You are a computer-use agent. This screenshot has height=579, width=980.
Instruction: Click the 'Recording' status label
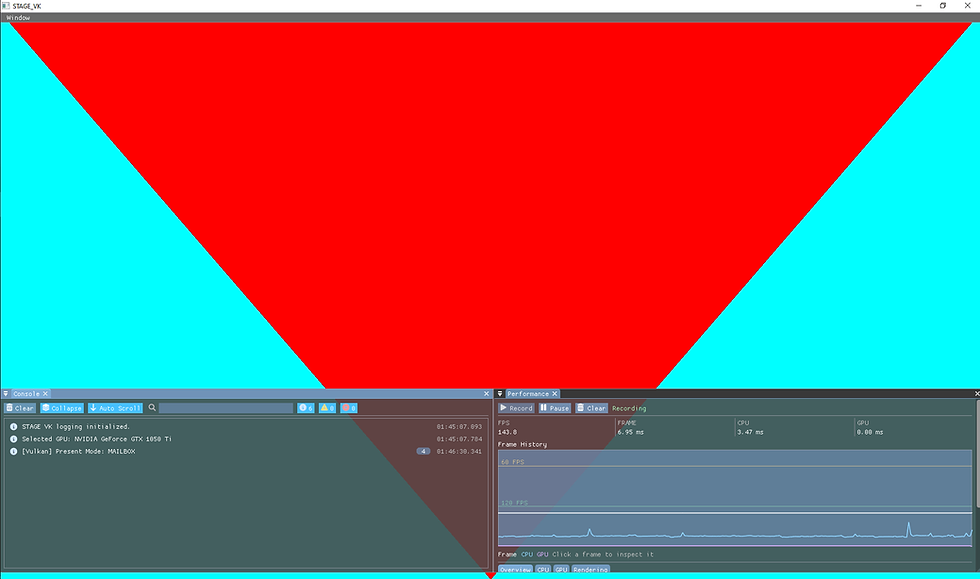click(629, 408)
